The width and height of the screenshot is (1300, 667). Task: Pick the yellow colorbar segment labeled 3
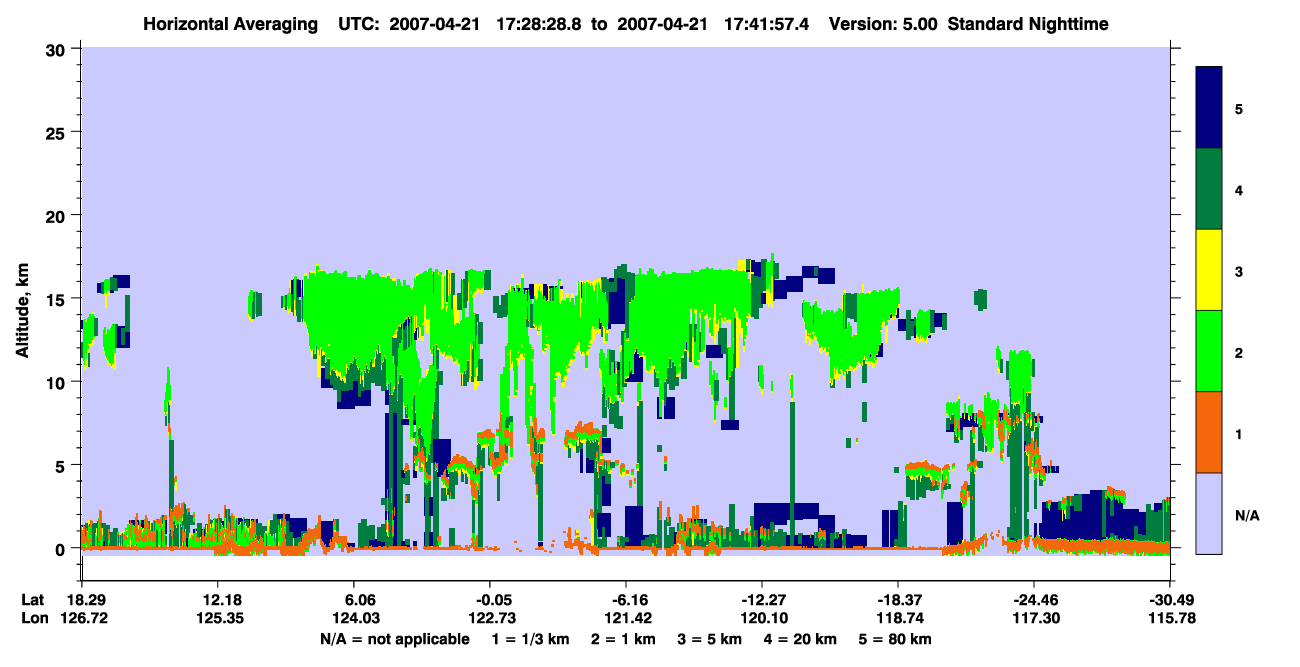click(x=1209, y=270)
